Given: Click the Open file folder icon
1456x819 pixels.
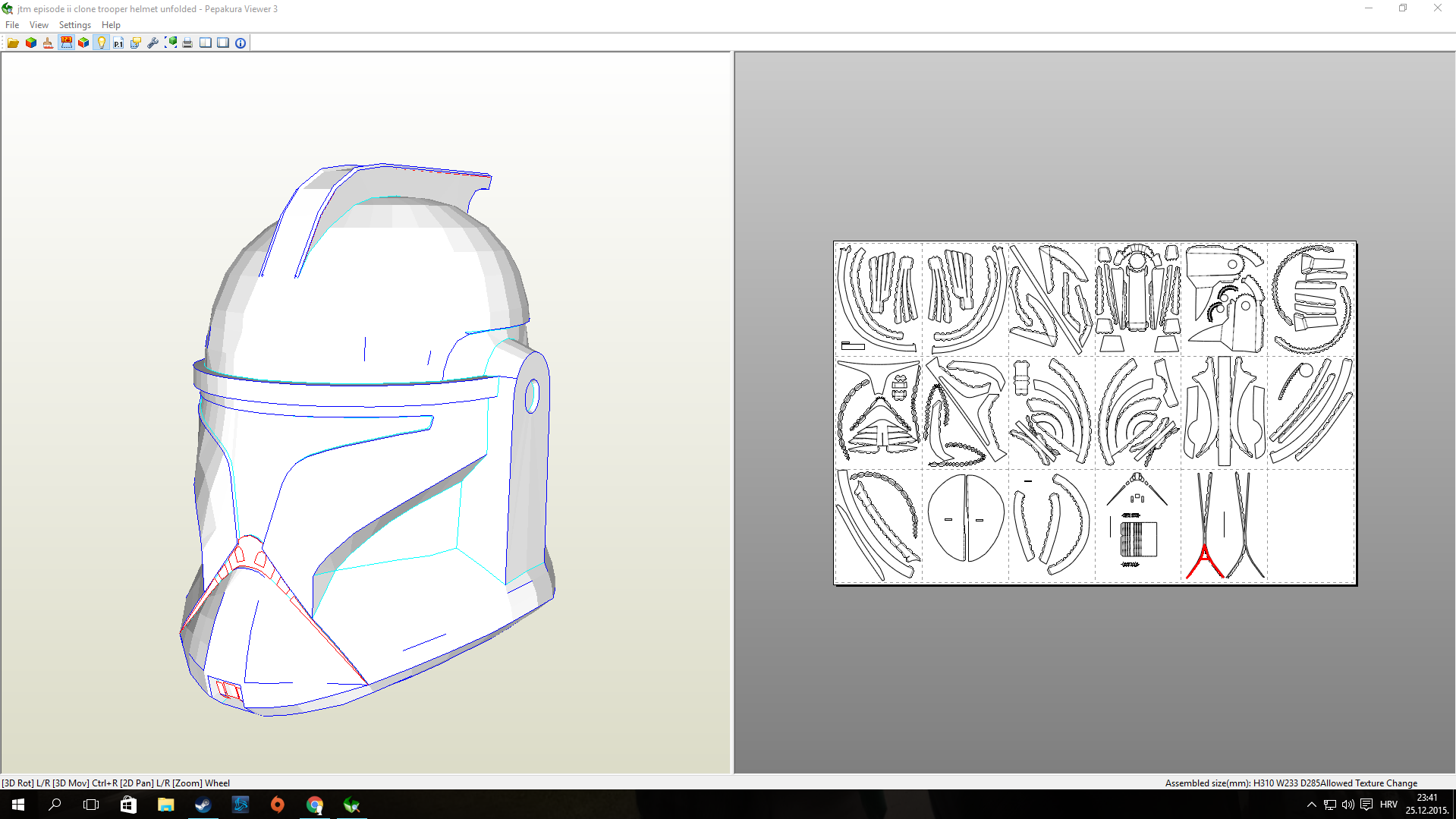Looking at the screenshot, I should tap(13, 43).
